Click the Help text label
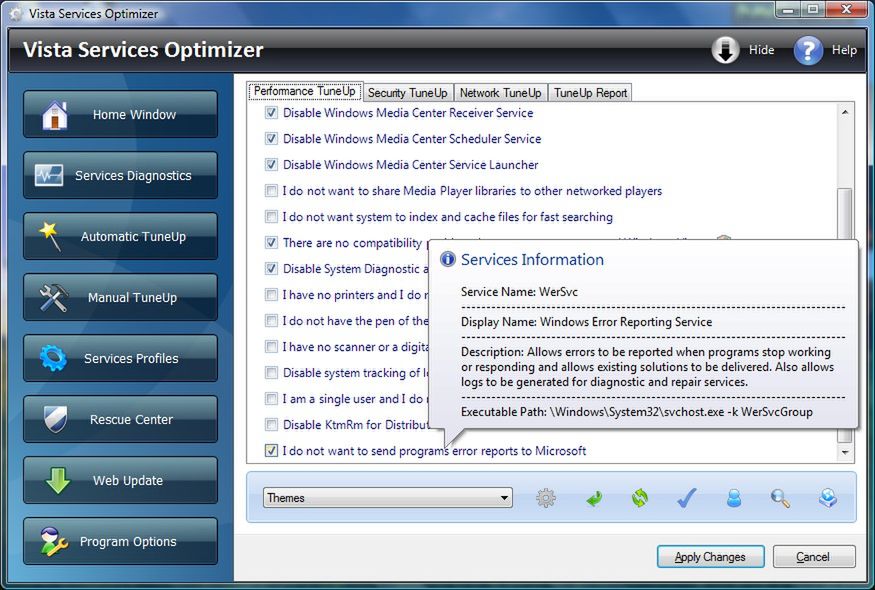Screen dimensions: 875x590 844,50
